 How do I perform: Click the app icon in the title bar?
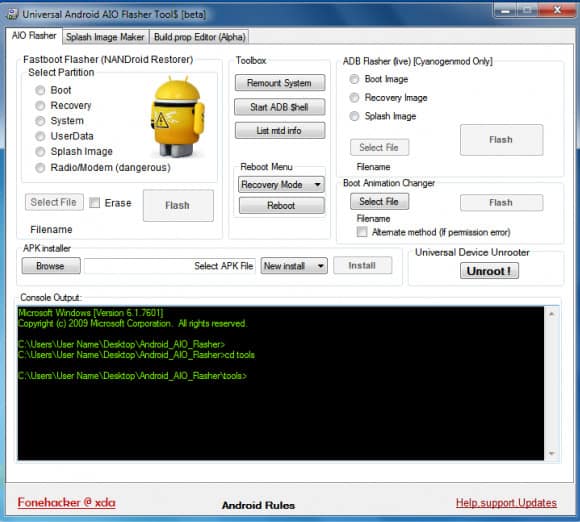12,14
